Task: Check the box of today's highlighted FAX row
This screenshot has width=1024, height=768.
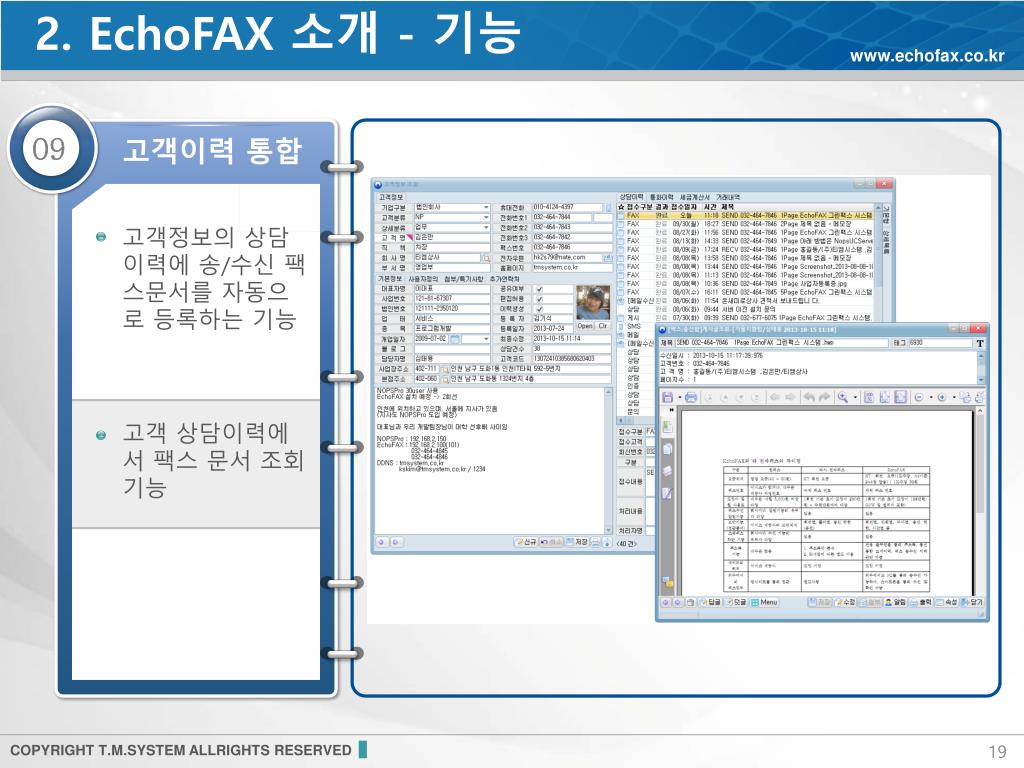Action: click(x=621, y=216)
